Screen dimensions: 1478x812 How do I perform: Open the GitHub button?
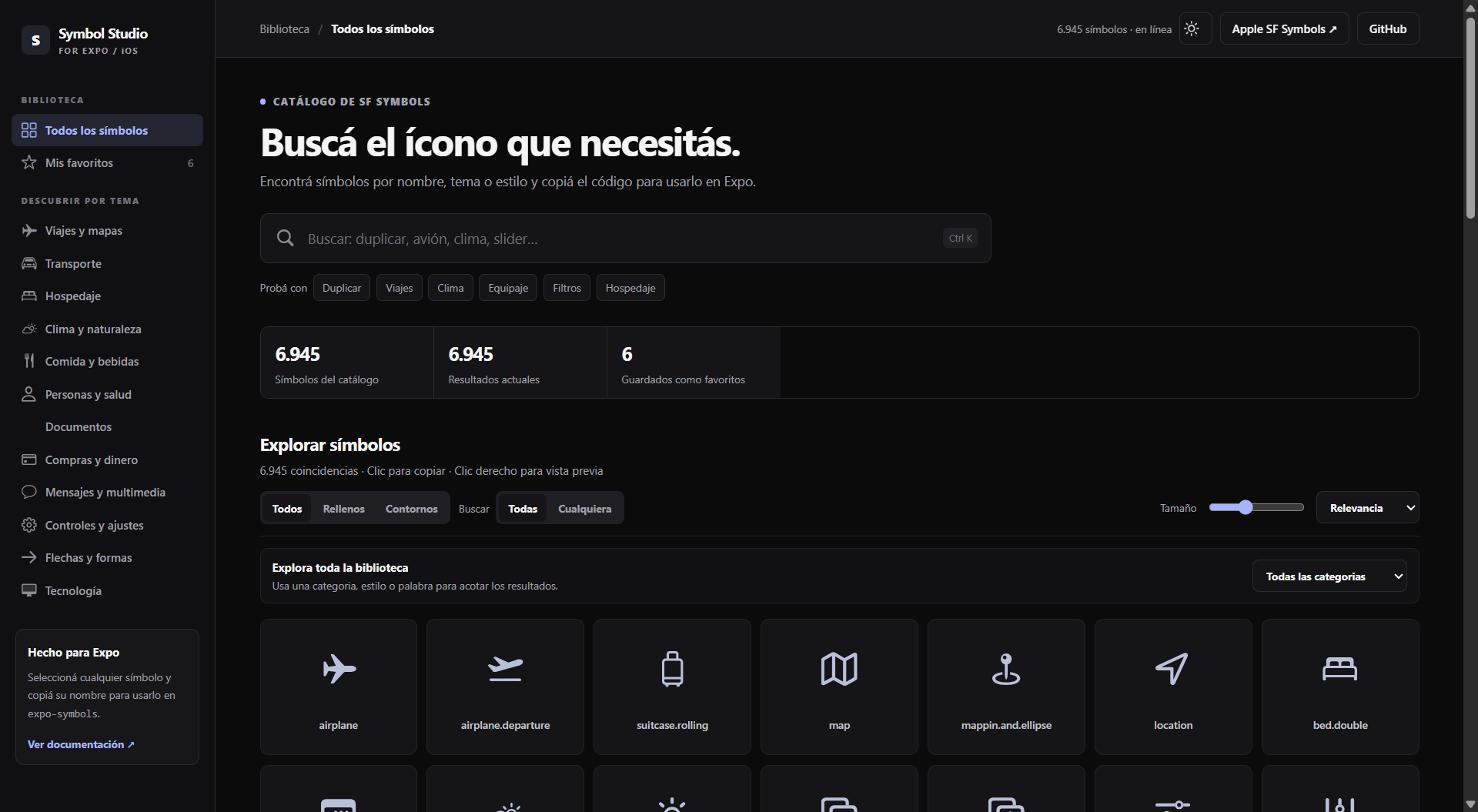tap(1387, 28)
